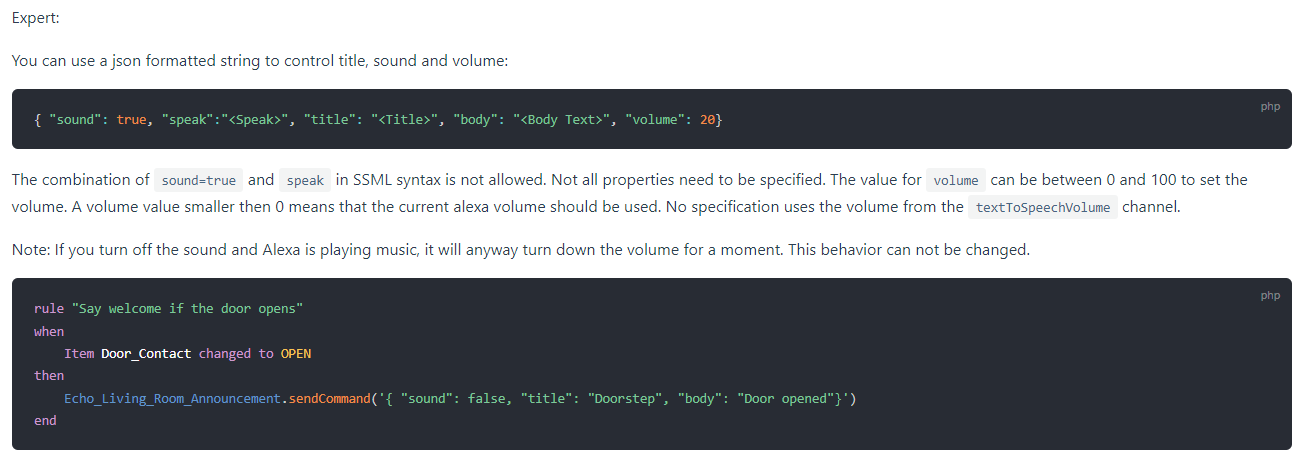
Task: Click the inline code "speak" in the paragraph
Action: 305,181
